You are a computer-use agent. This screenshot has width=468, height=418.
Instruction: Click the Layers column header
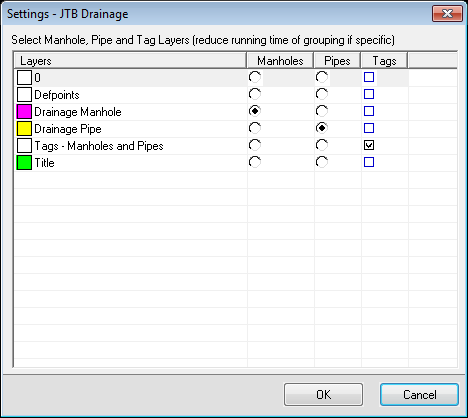click(x=130, y=61)
